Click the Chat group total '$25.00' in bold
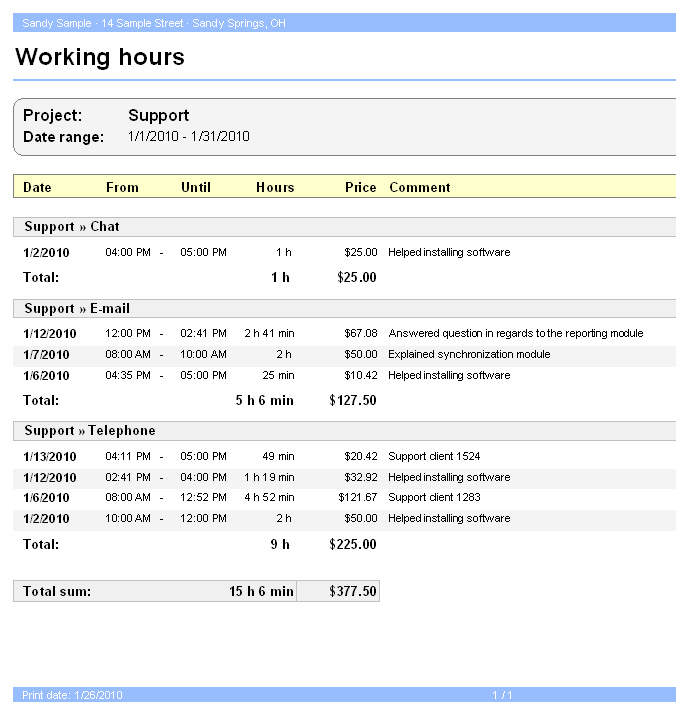Screen dimensions: 676x721 pyautogui.click(x=356, y=277)
